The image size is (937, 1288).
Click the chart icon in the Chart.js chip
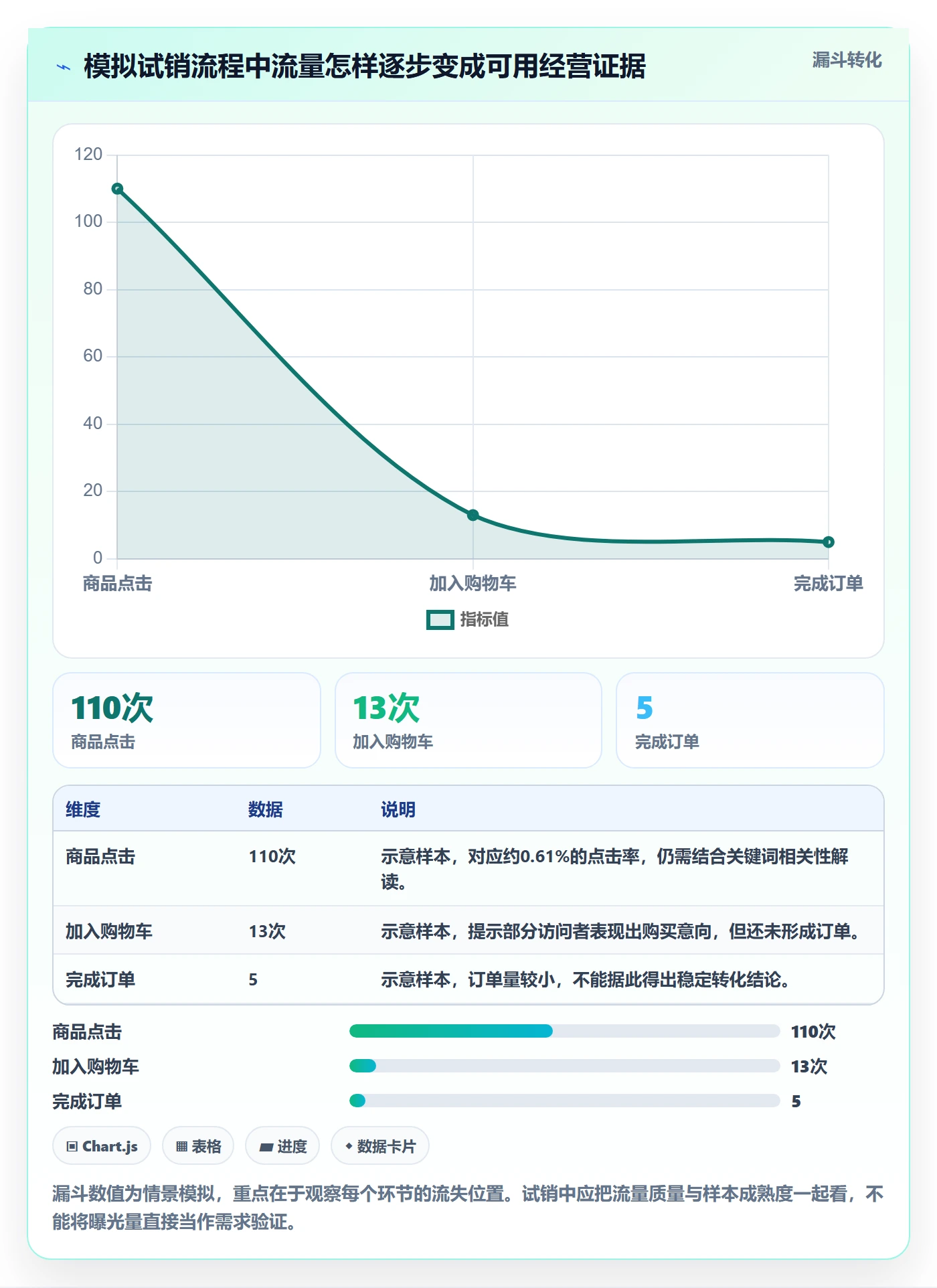pos(72,1147)
